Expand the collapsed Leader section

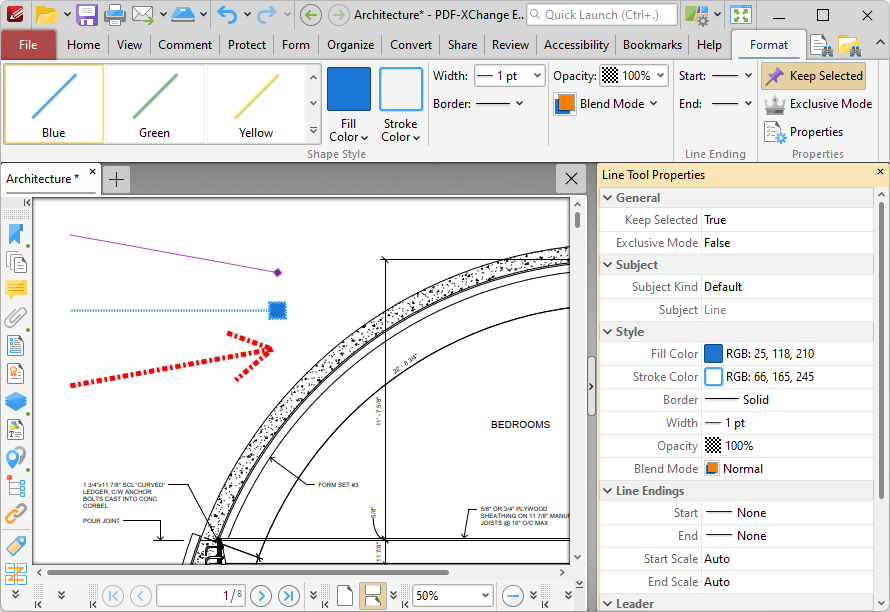608,603
